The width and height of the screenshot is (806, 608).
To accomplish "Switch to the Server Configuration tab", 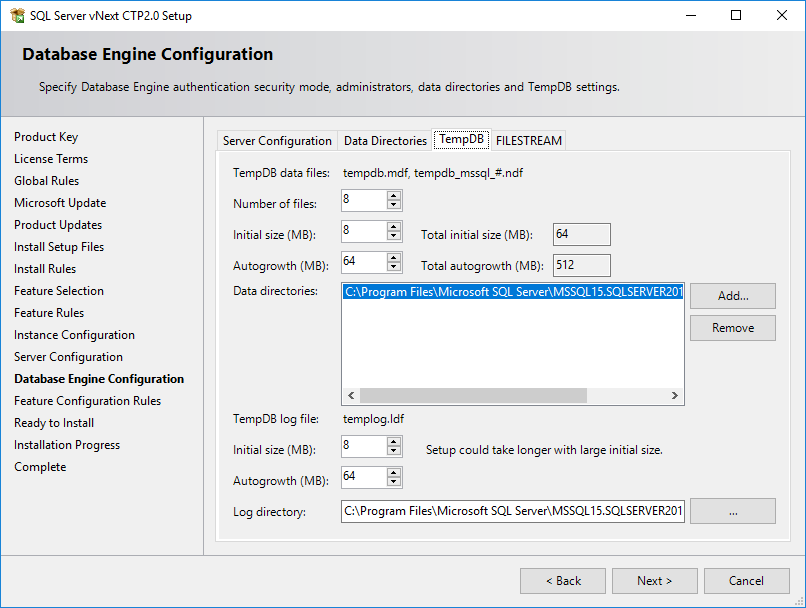I will [277, 140].
